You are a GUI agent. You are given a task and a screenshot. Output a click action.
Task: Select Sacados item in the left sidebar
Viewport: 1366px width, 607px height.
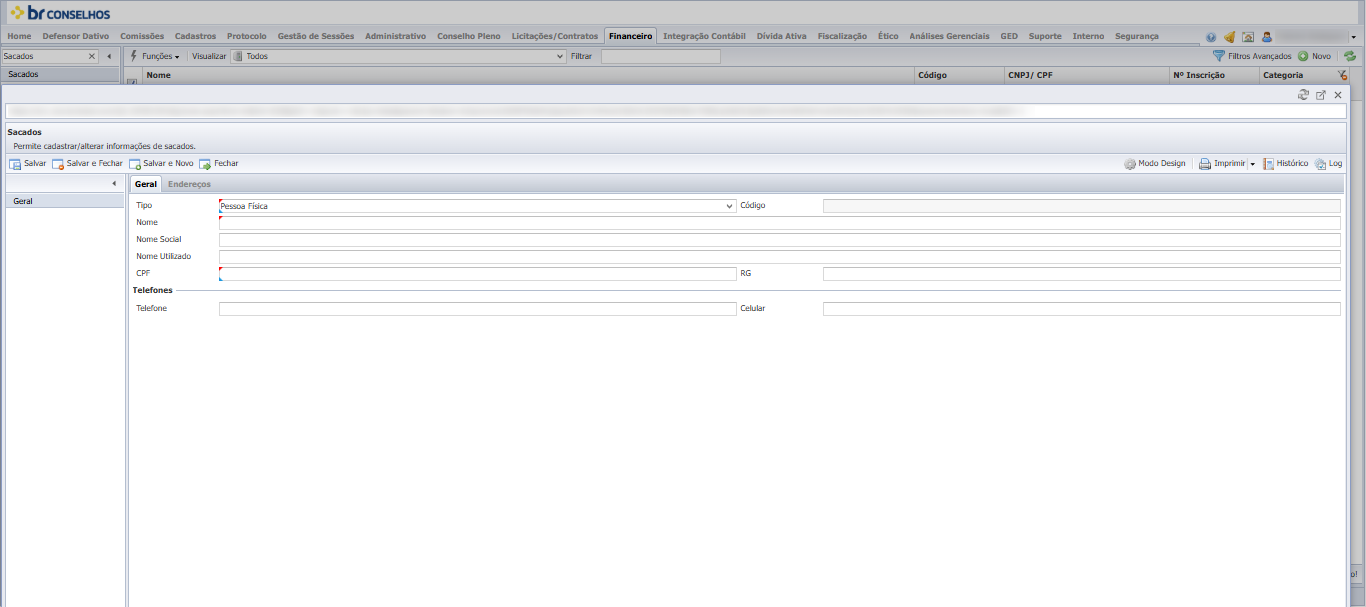tap(61, 75)
